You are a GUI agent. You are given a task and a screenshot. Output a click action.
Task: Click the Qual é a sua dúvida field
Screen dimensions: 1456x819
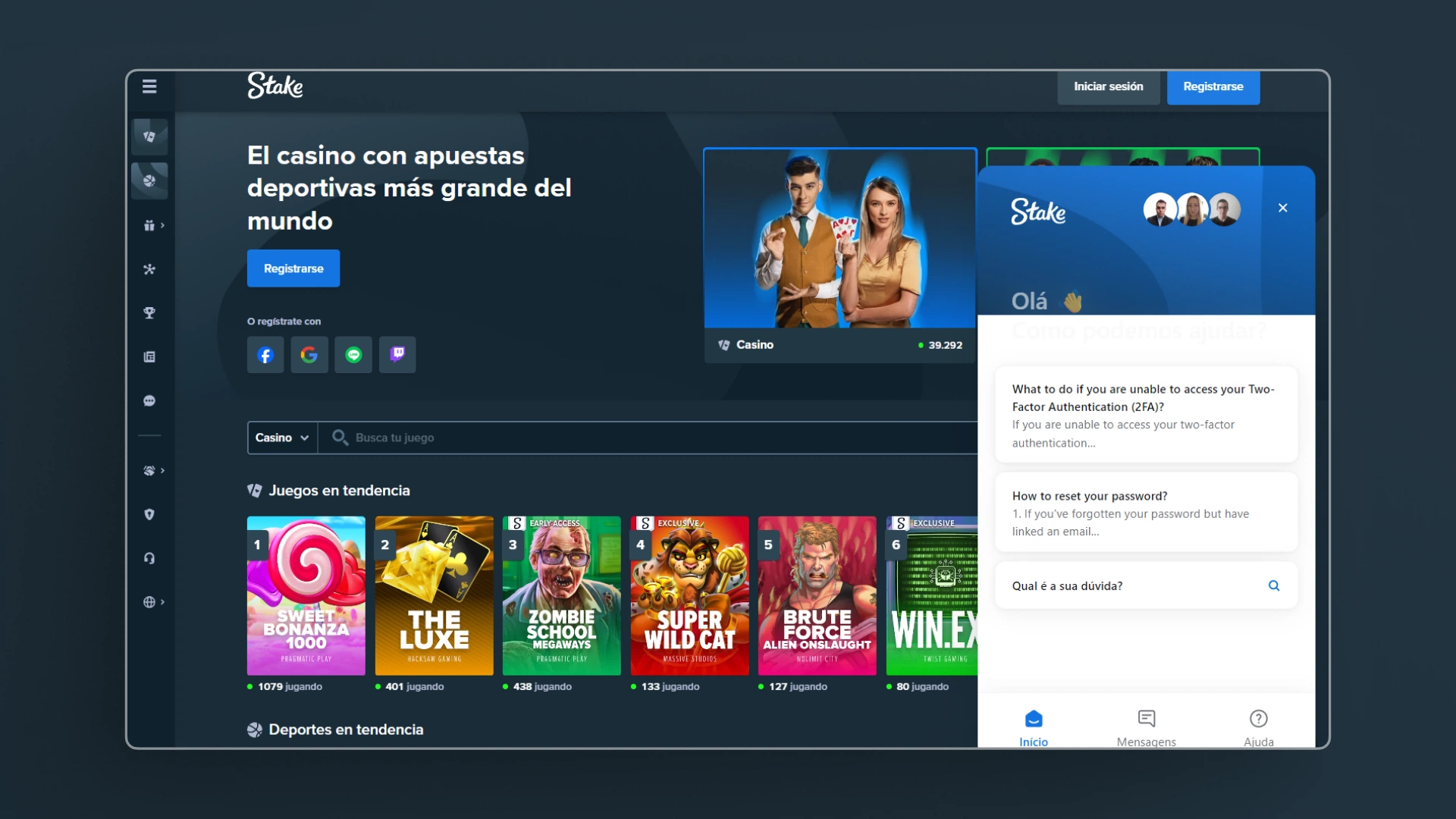(1146, 585)
